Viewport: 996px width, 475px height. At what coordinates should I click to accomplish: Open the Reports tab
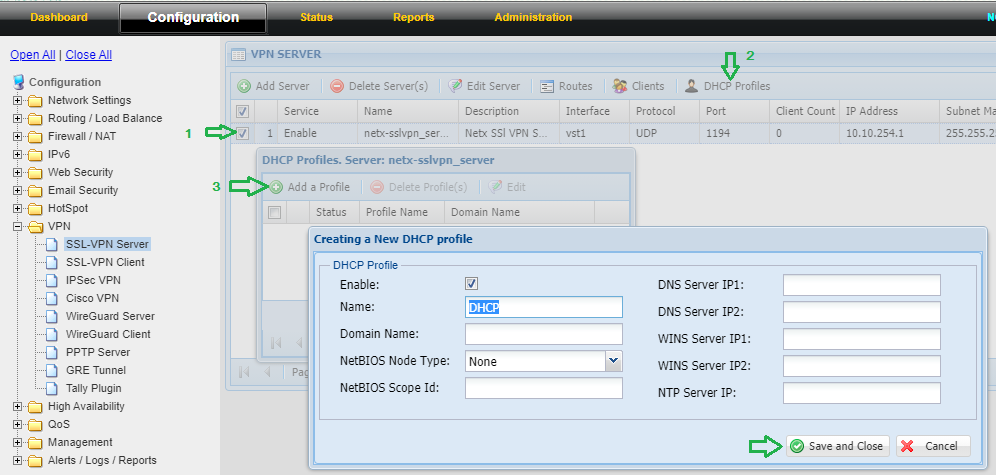pyautogui.click(x=413, y=17)
